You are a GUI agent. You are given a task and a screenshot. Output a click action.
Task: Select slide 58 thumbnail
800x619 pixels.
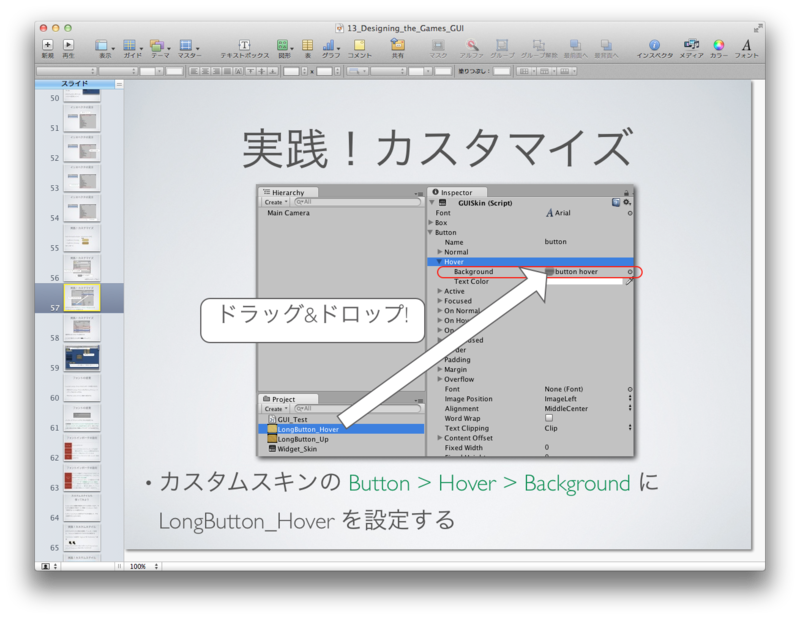pyautogui.click(x=82, y=328)
